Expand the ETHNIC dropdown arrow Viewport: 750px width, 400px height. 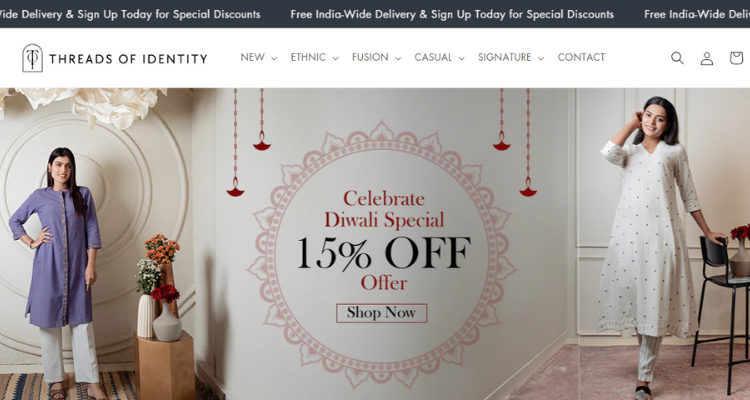(335, 58)
